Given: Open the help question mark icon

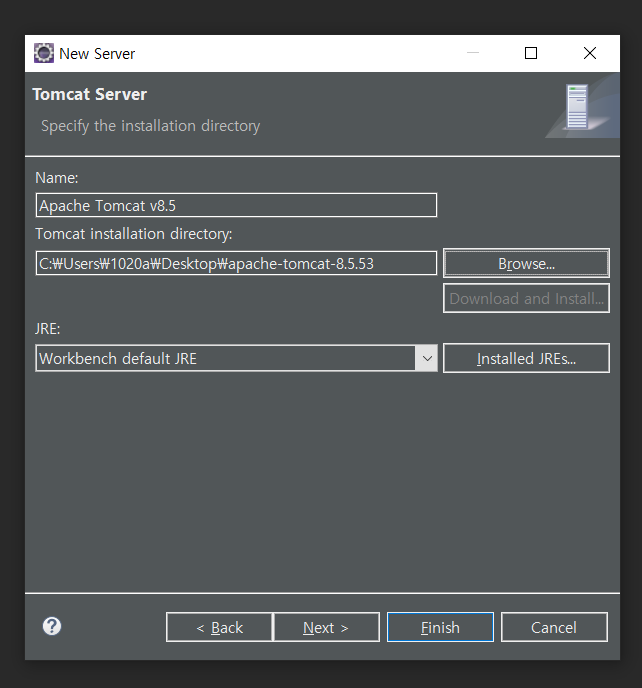Looking at the screenshot, I should coord(52,626).
